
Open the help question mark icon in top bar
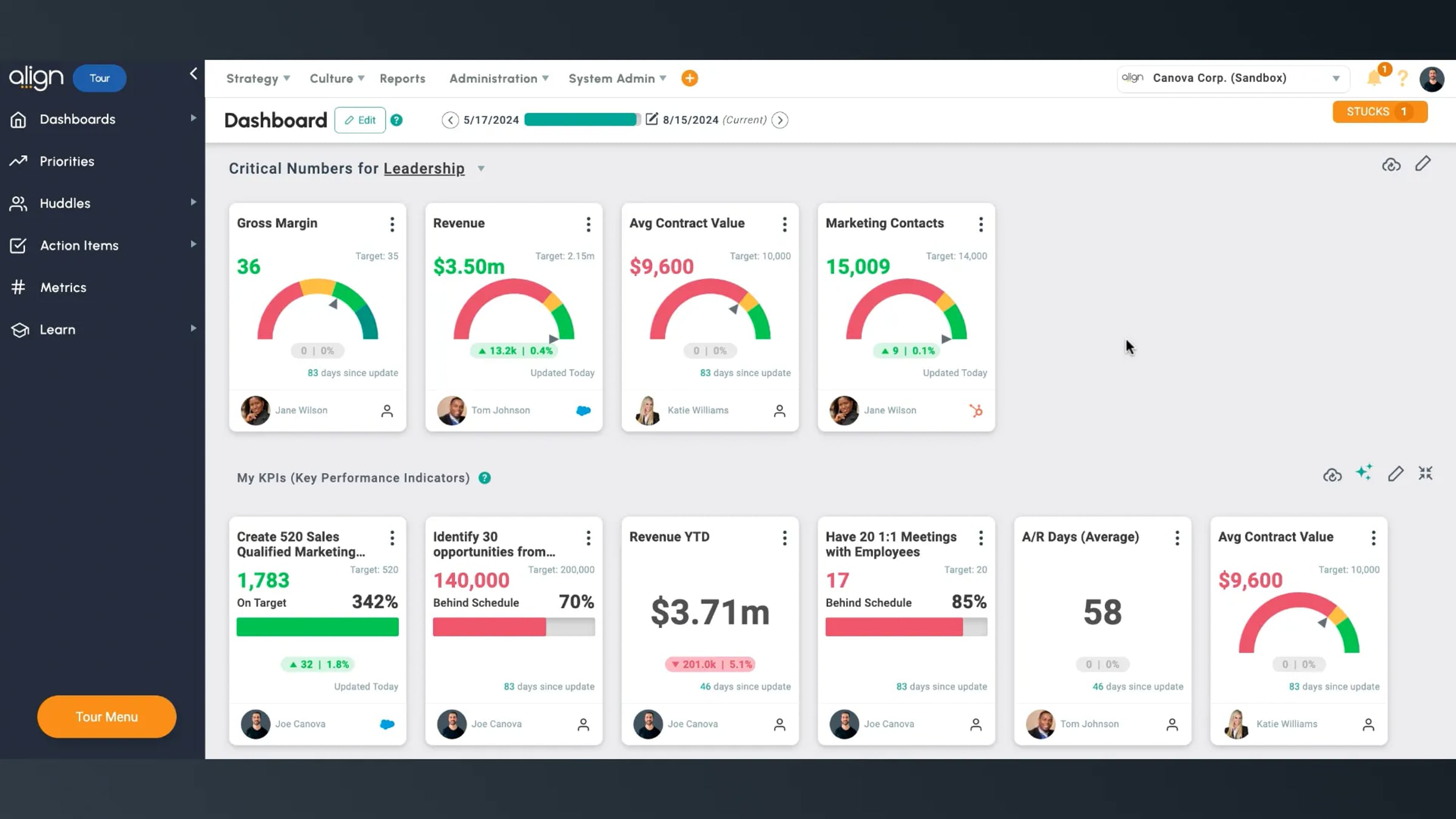[x=1403, y=78]
